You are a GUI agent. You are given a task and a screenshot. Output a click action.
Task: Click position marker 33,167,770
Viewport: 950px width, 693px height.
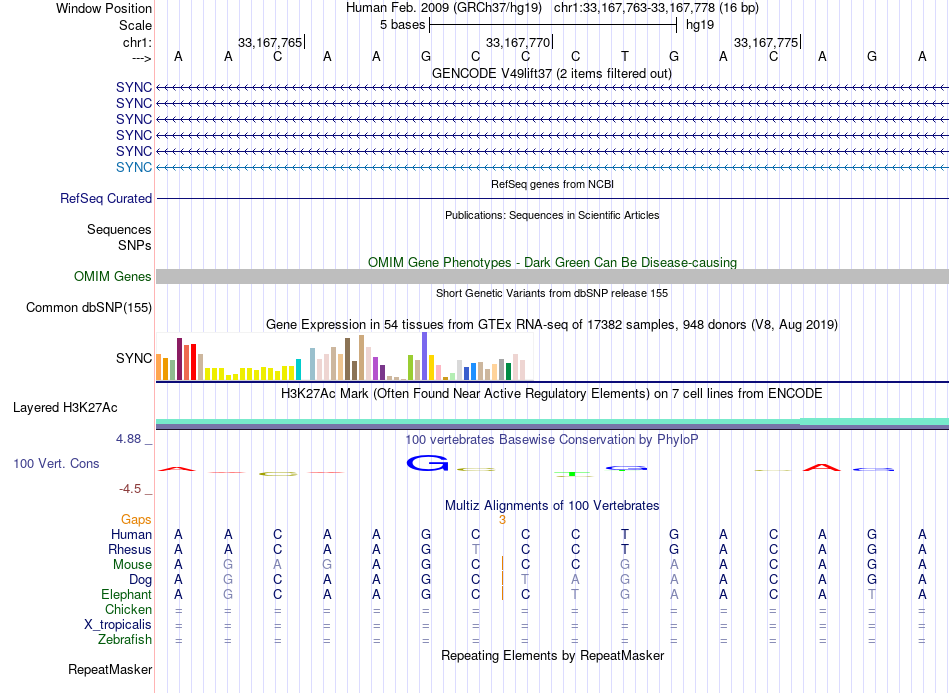[518, 42]
